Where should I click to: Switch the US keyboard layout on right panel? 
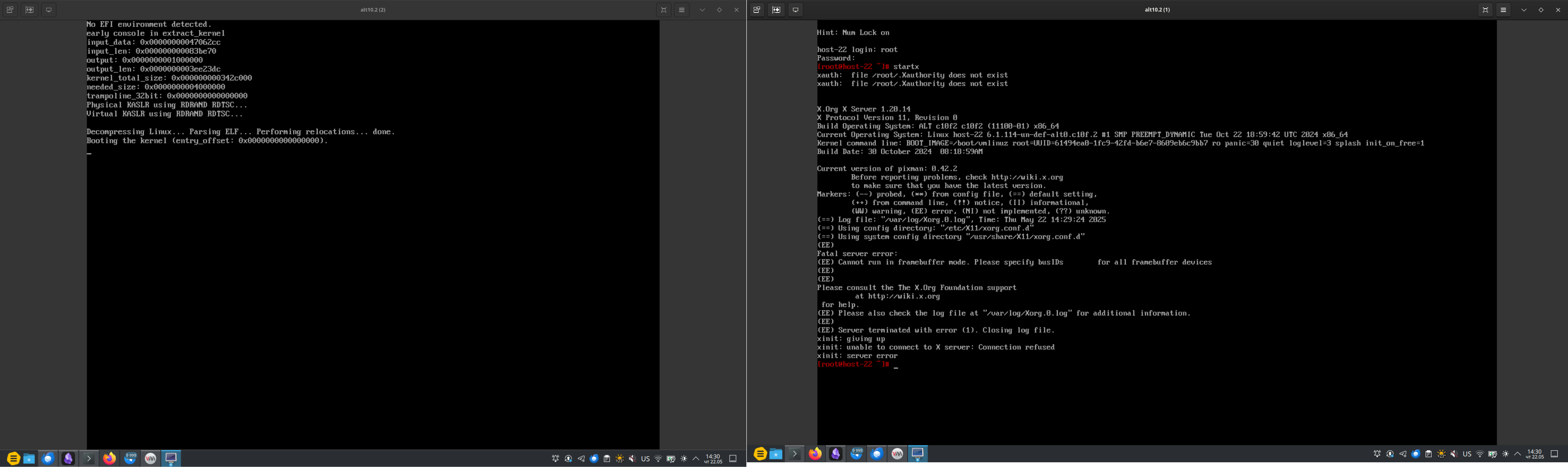click(x=1467, y=454)
